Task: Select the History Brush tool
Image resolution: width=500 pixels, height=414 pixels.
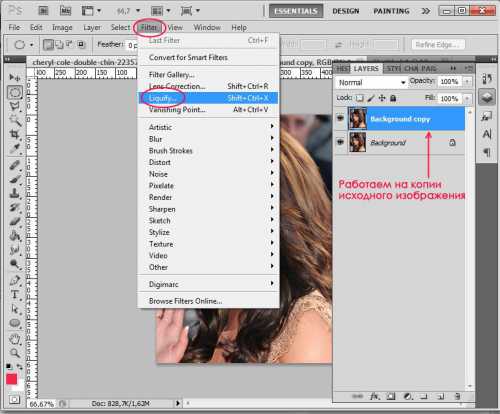Action: coord(15,207)
